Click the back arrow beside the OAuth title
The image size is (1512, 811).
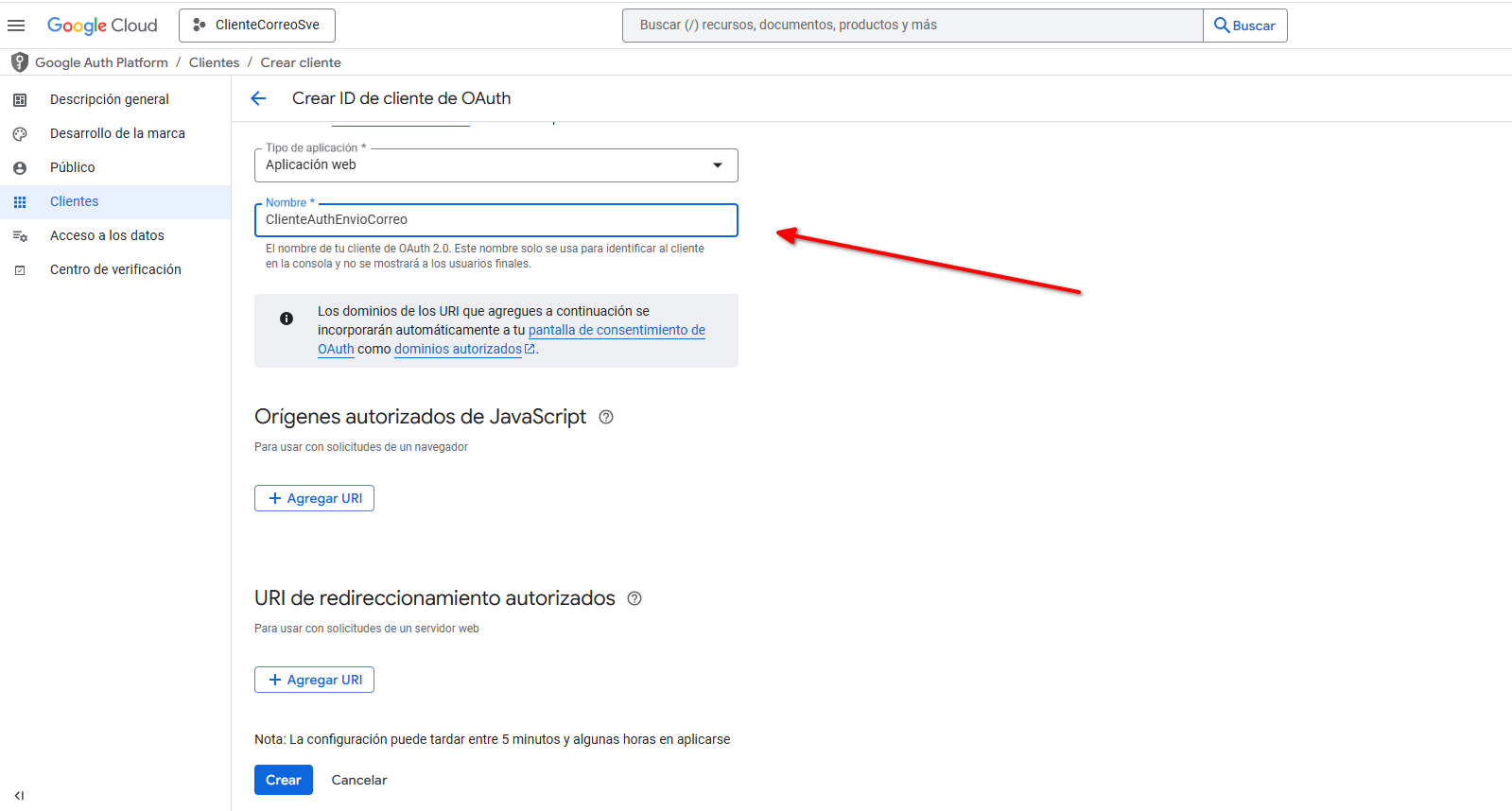pos(258,98)
